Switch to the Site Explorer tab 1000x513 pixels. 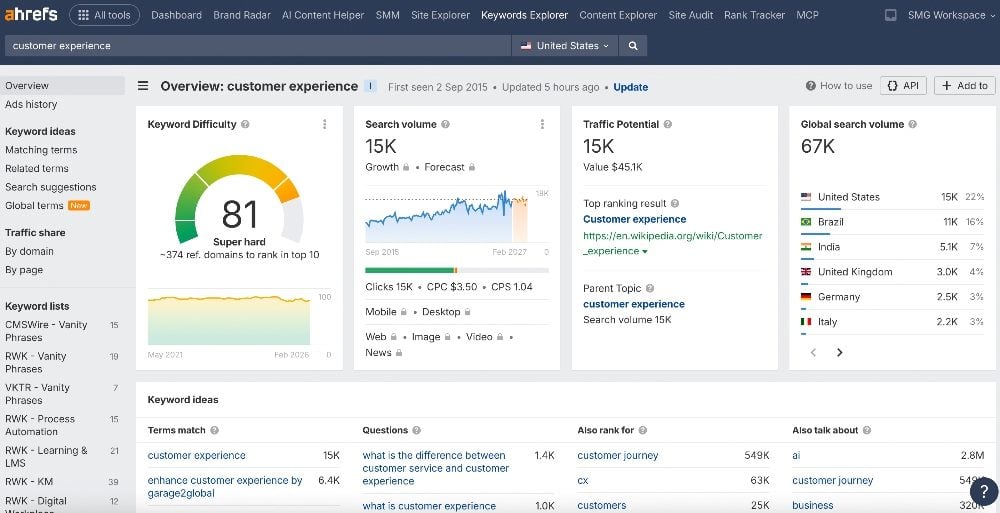[441, 15]
